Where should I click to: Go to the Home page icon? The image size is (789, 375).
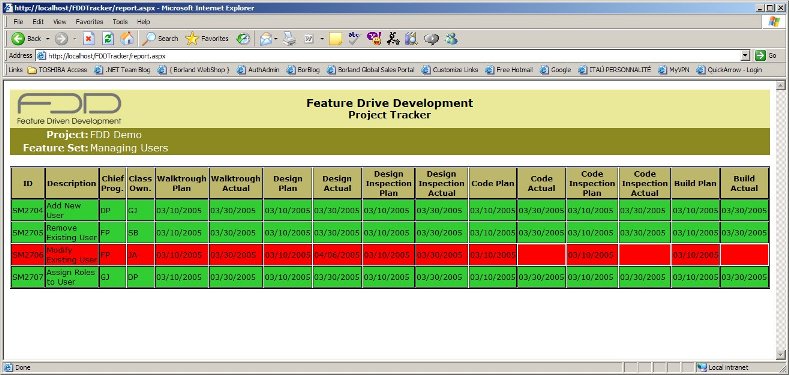[x=127, y=38]
